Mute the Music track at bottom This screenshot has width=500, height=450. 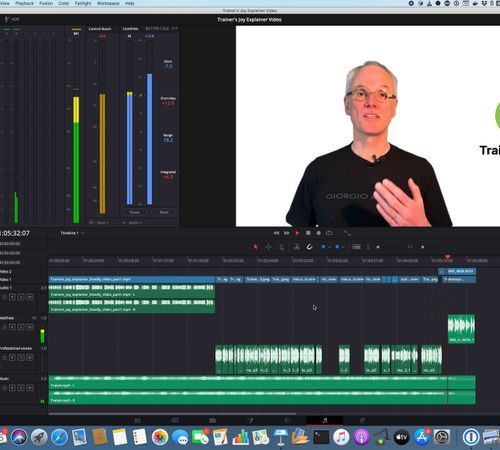pyautogui.click(x=30, y=388)
